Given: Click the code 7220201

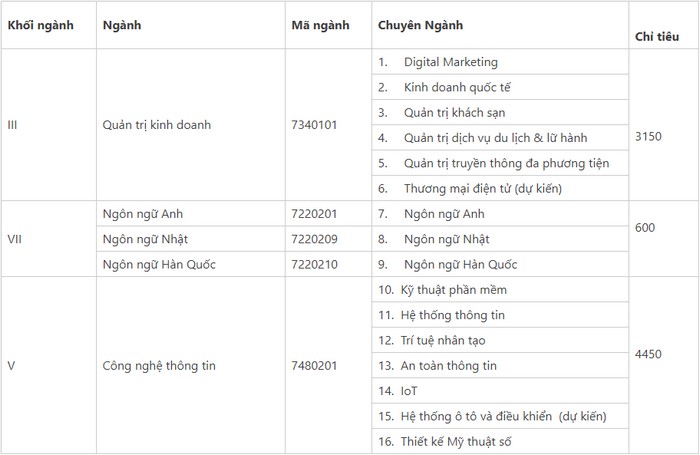Looking at the screenshot, I should point(314,214).
